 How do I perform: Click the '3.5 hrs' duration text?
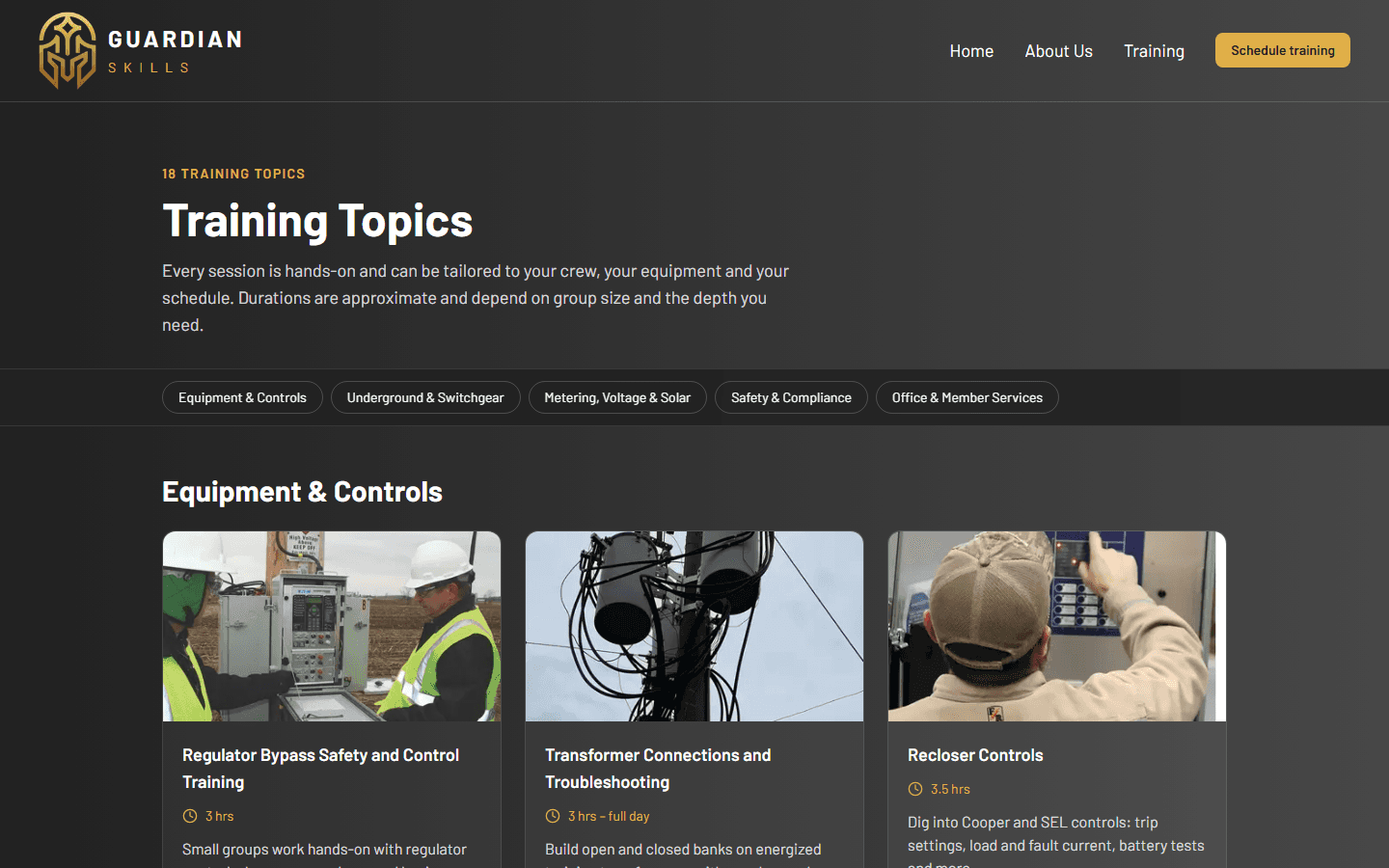point(950,789)
